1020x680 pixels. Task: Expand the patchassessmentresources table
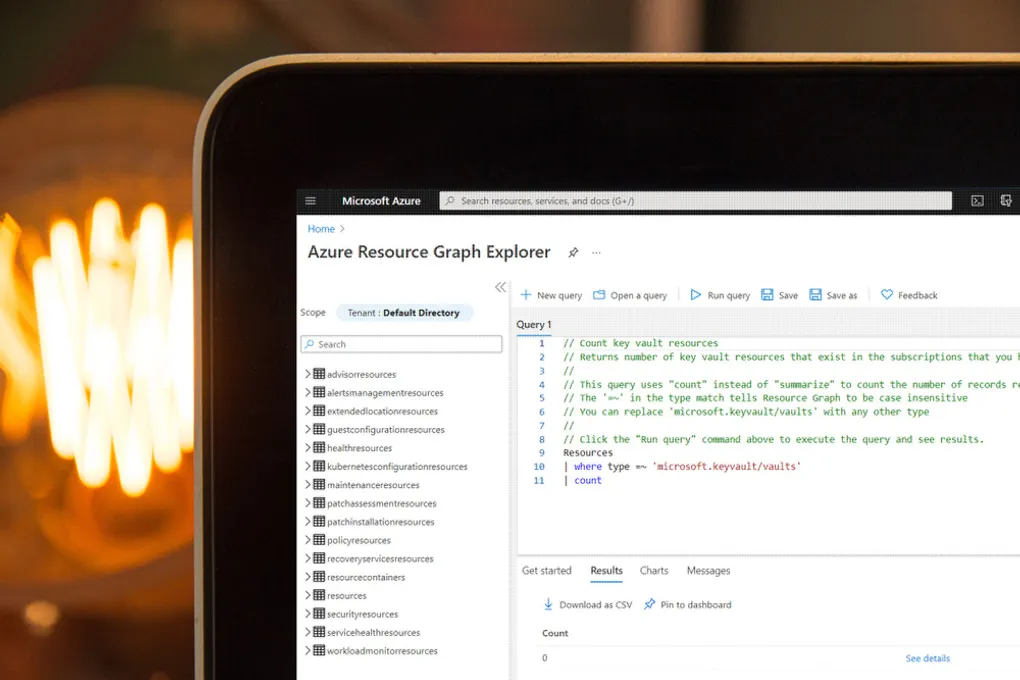point(308,503)
